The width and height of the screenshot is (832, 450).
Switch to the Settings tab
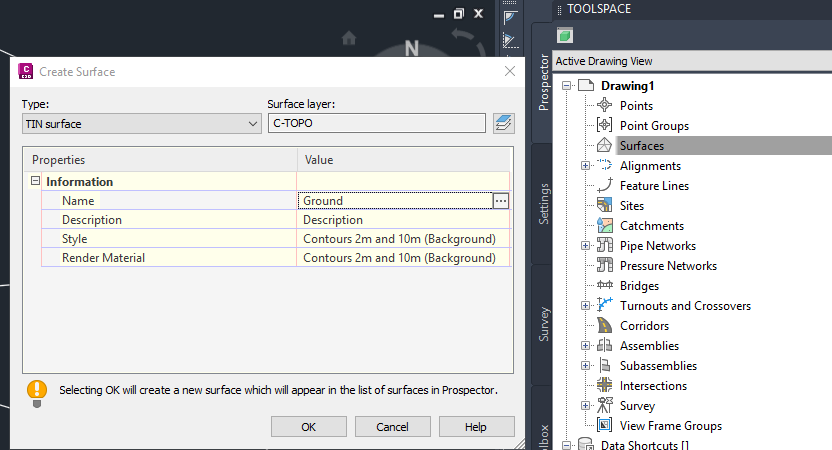(x=543, y=204)
